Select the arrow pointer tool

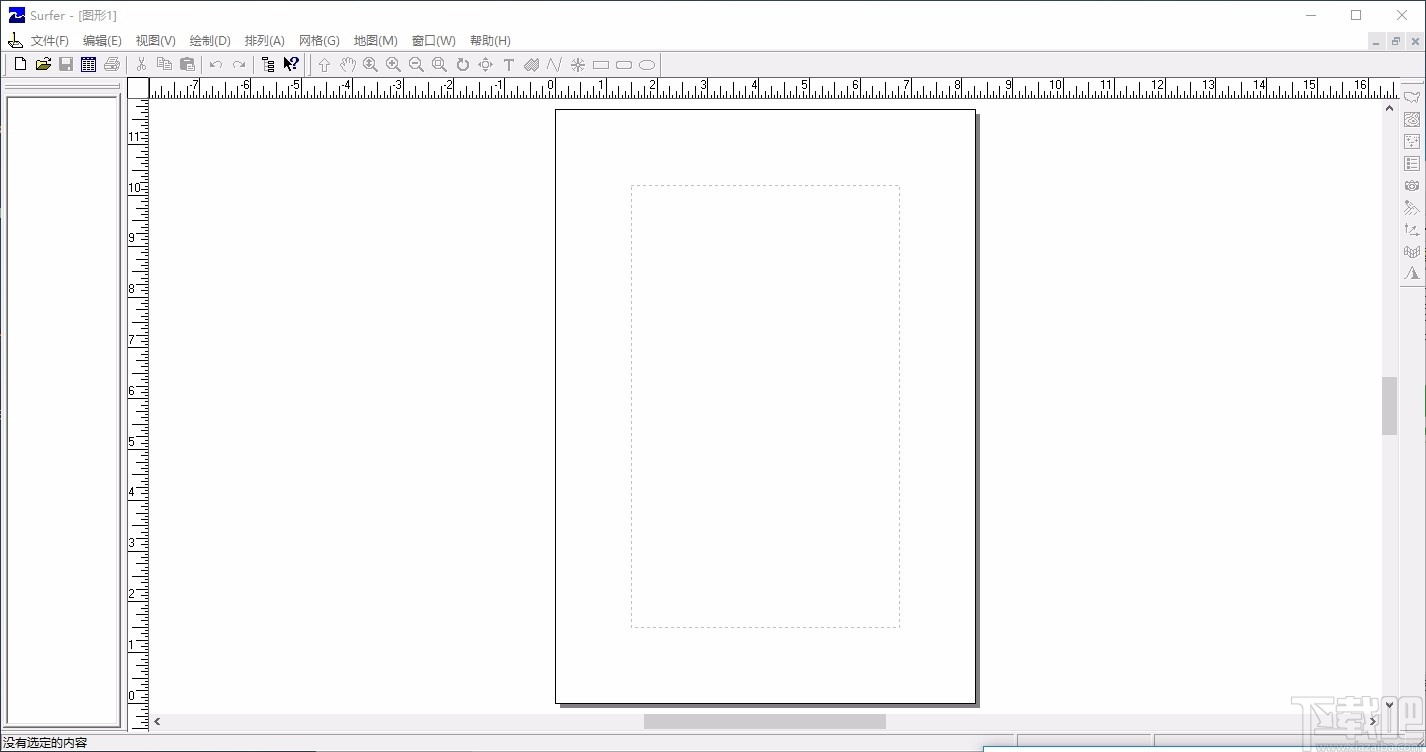324,65
